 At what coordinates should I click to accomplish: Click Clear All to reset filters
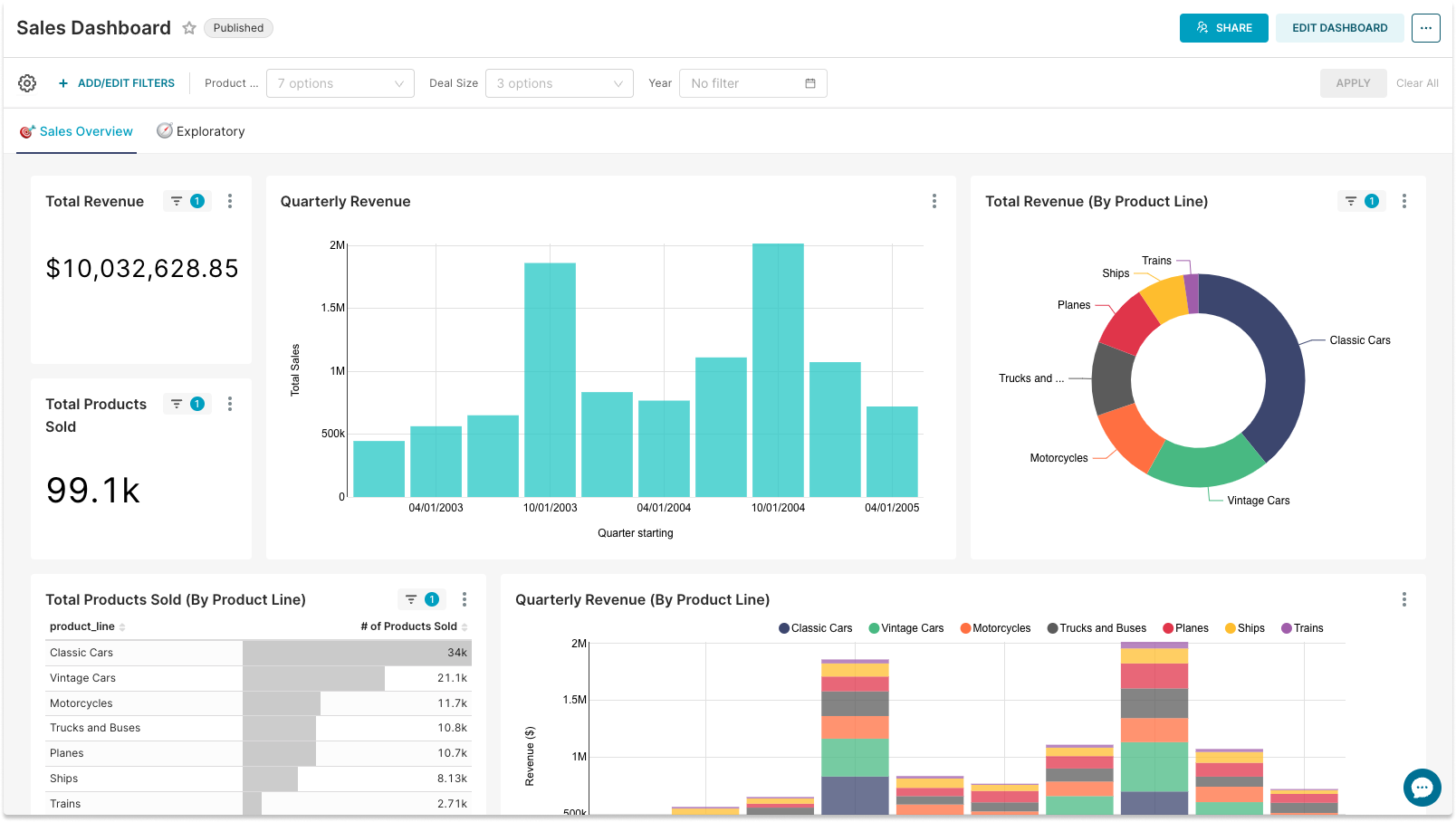1417,83
